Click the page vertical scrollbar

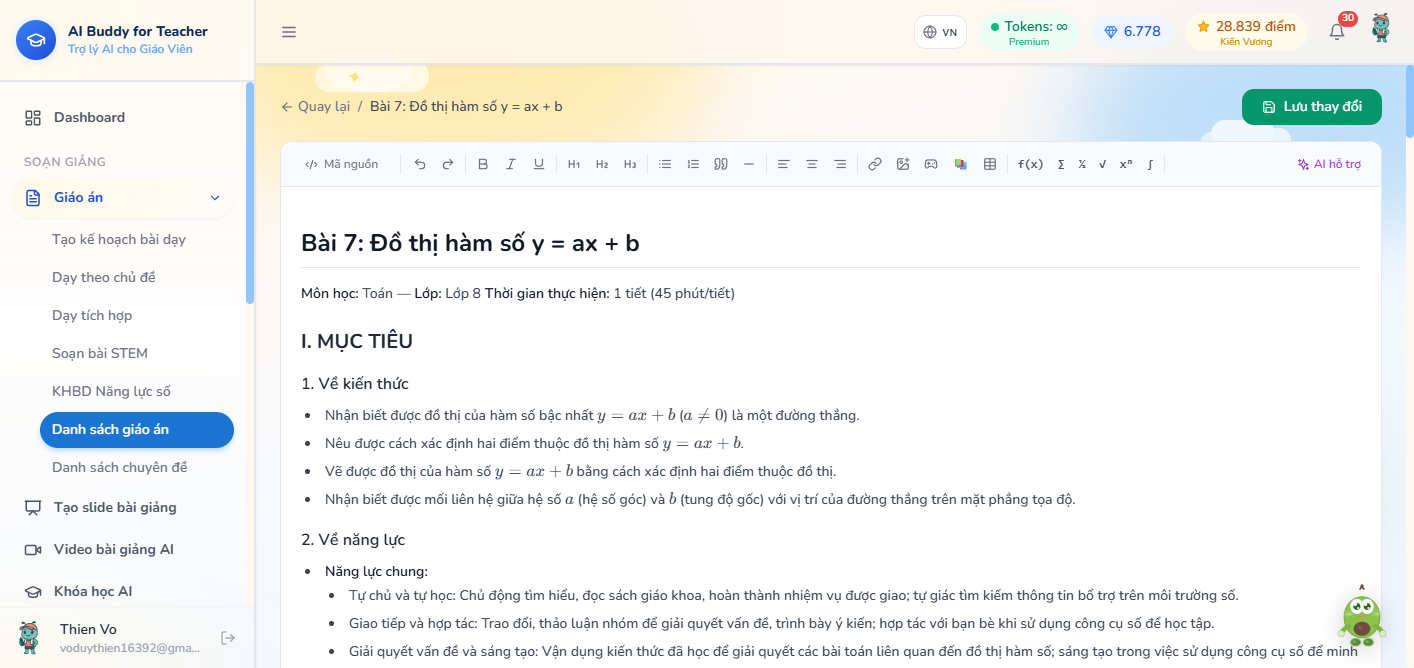(1409, 100)
